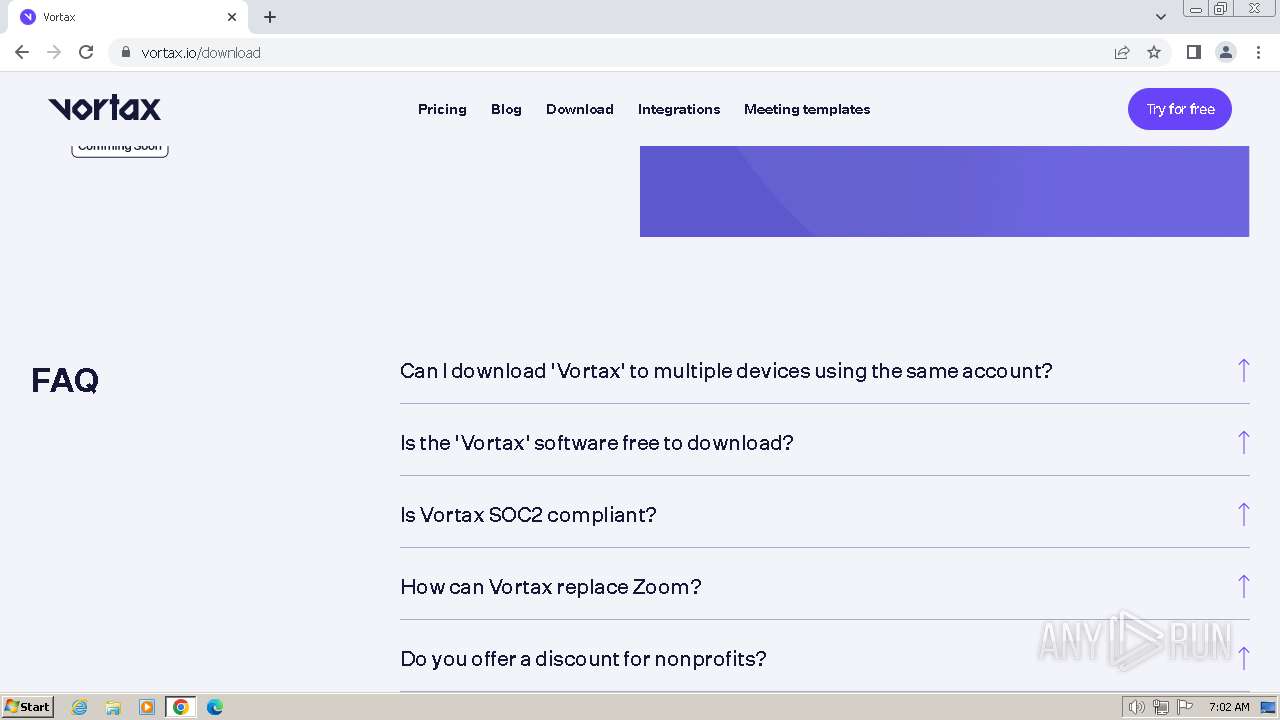Expand the SOC2 compliant FAQ
The height and width of the screenshot is (720, 1280).
click(528, 515)
